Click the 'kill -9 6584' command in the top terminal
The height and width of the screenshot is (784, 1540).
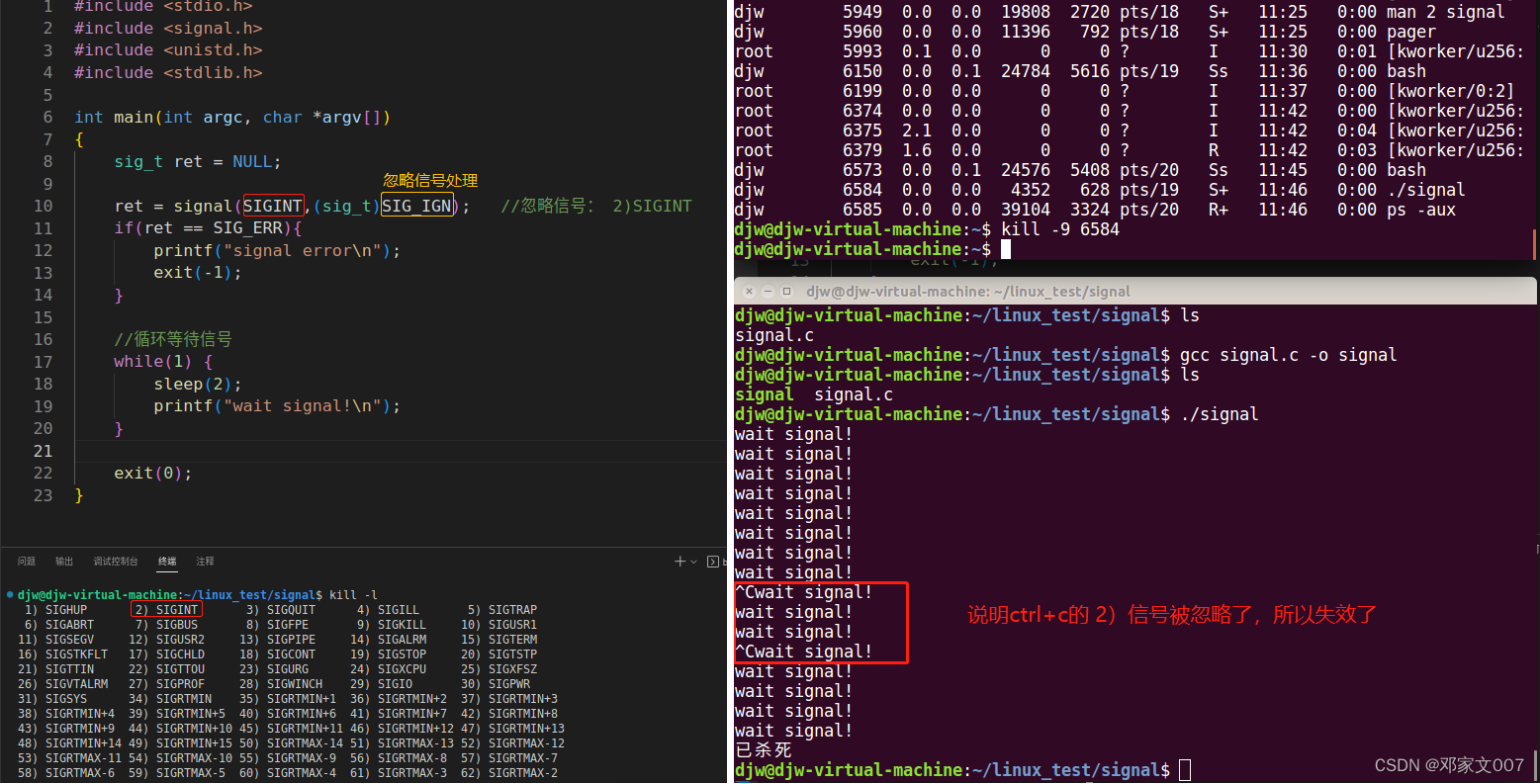(1060, 229)
